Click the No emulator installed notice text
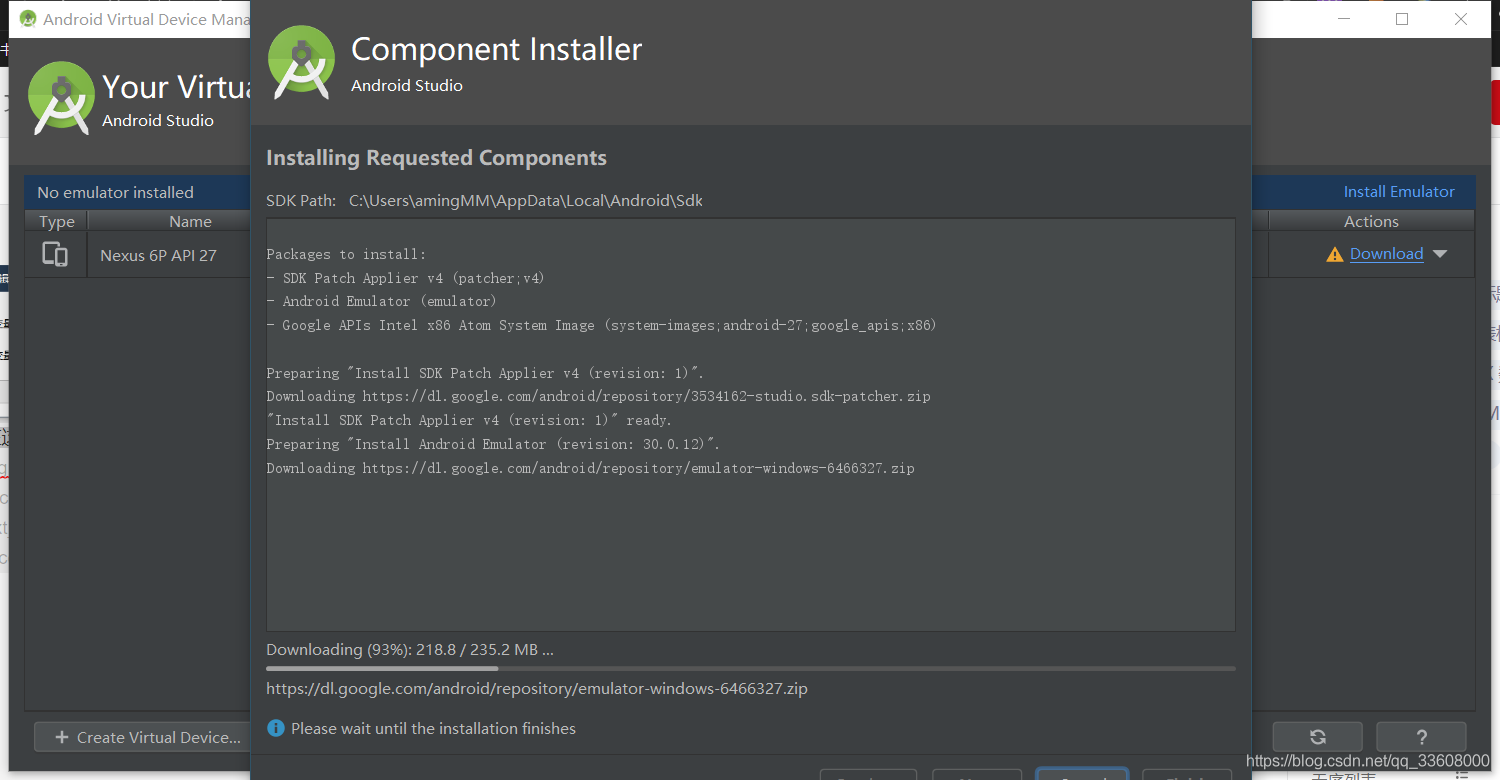Image resolution: width=1500 pixels, height=780 pixels. point(115,192)
